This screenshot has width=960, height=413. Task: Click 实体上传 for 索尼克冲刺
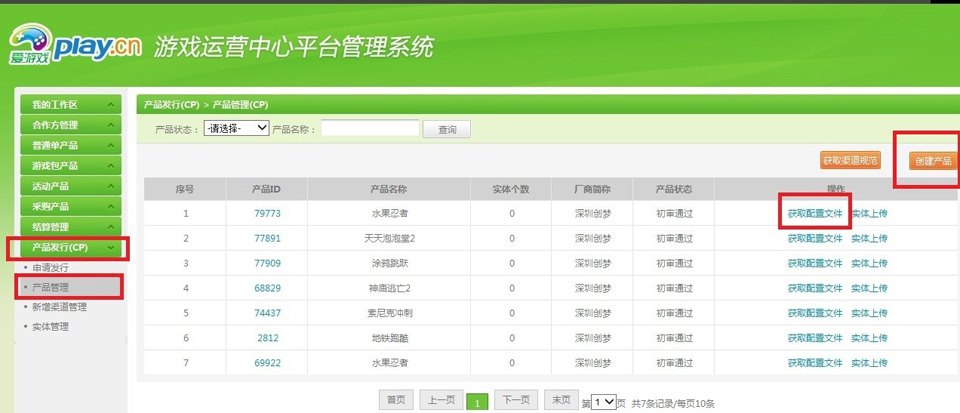pyautogui.click(x=869, y=313)
